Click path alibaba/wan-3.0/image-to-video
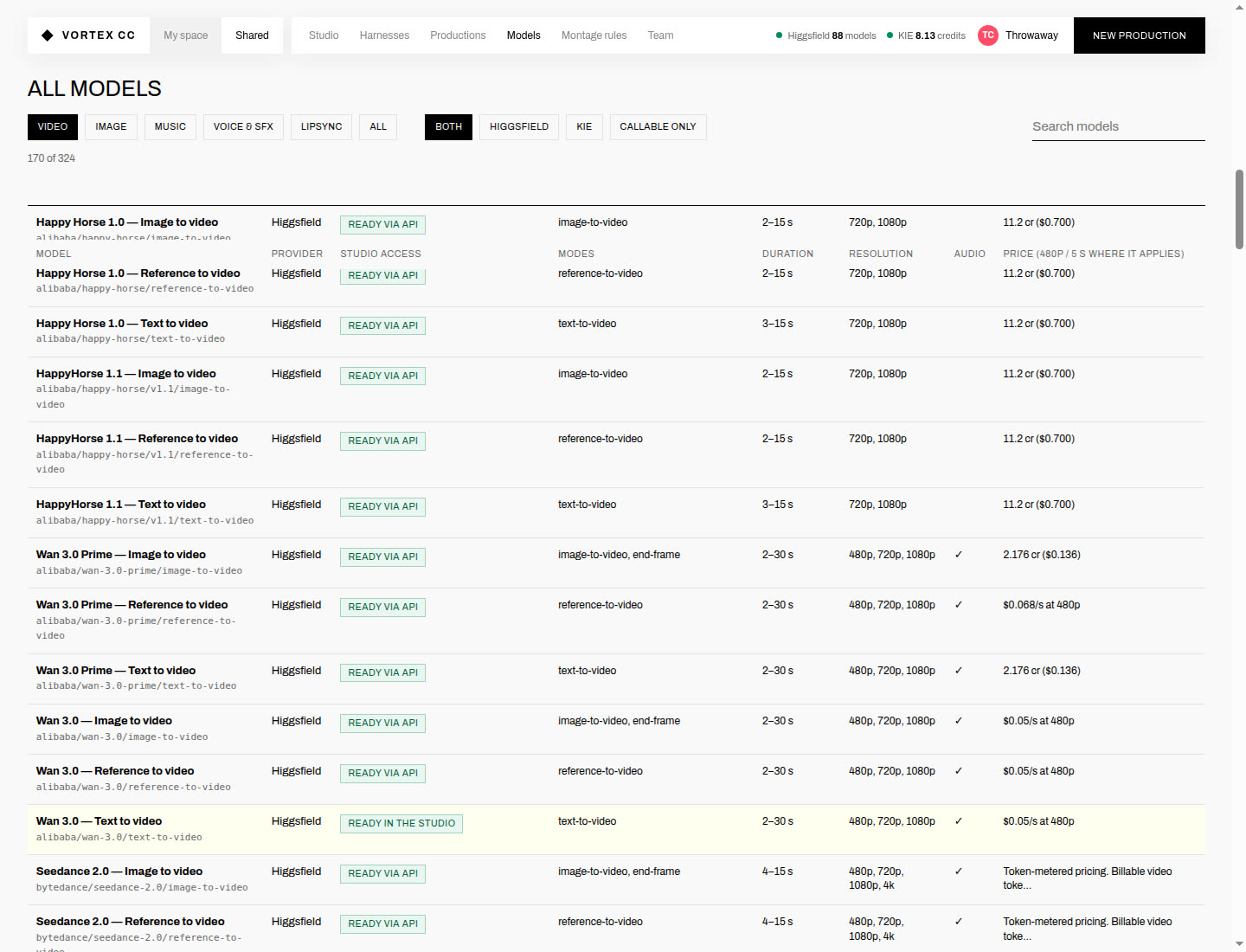 122,737
